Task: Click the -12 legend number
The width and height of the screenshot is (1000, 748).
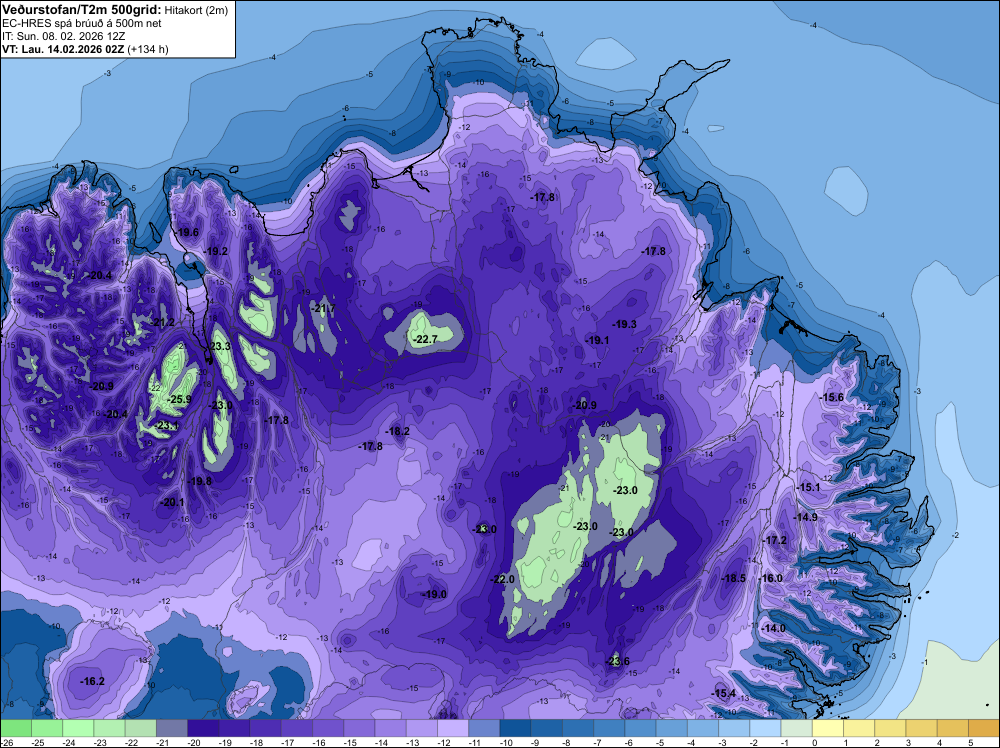Action: coord(445,743)
